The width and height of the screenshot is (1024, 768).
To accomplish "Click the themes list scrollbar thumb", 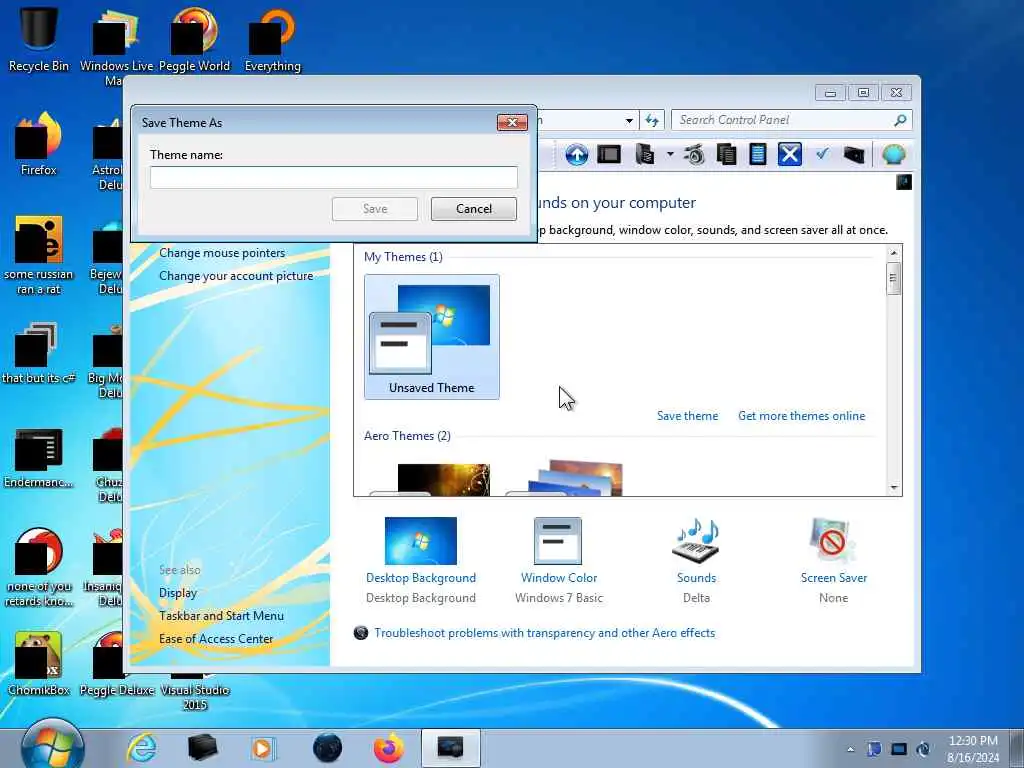I will 893,278.
